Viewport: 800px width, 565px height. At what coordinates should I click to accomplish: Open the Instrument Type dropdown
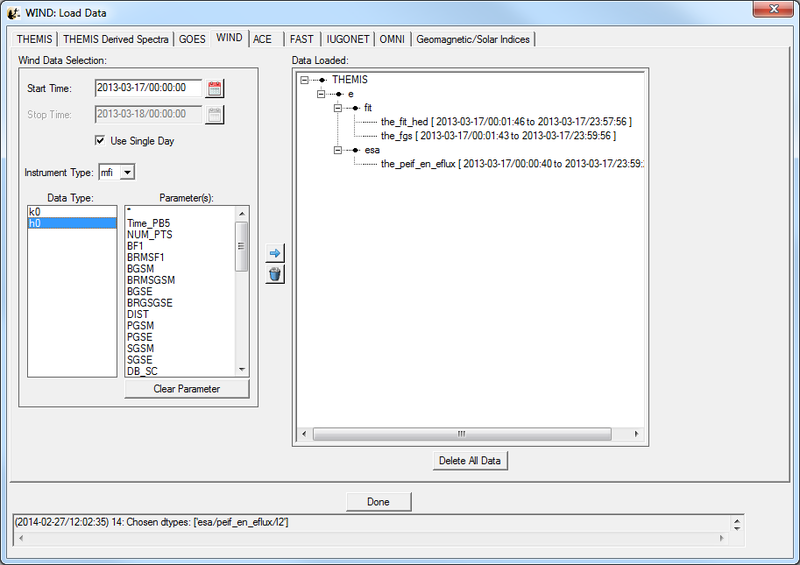[x=127, y=173]
